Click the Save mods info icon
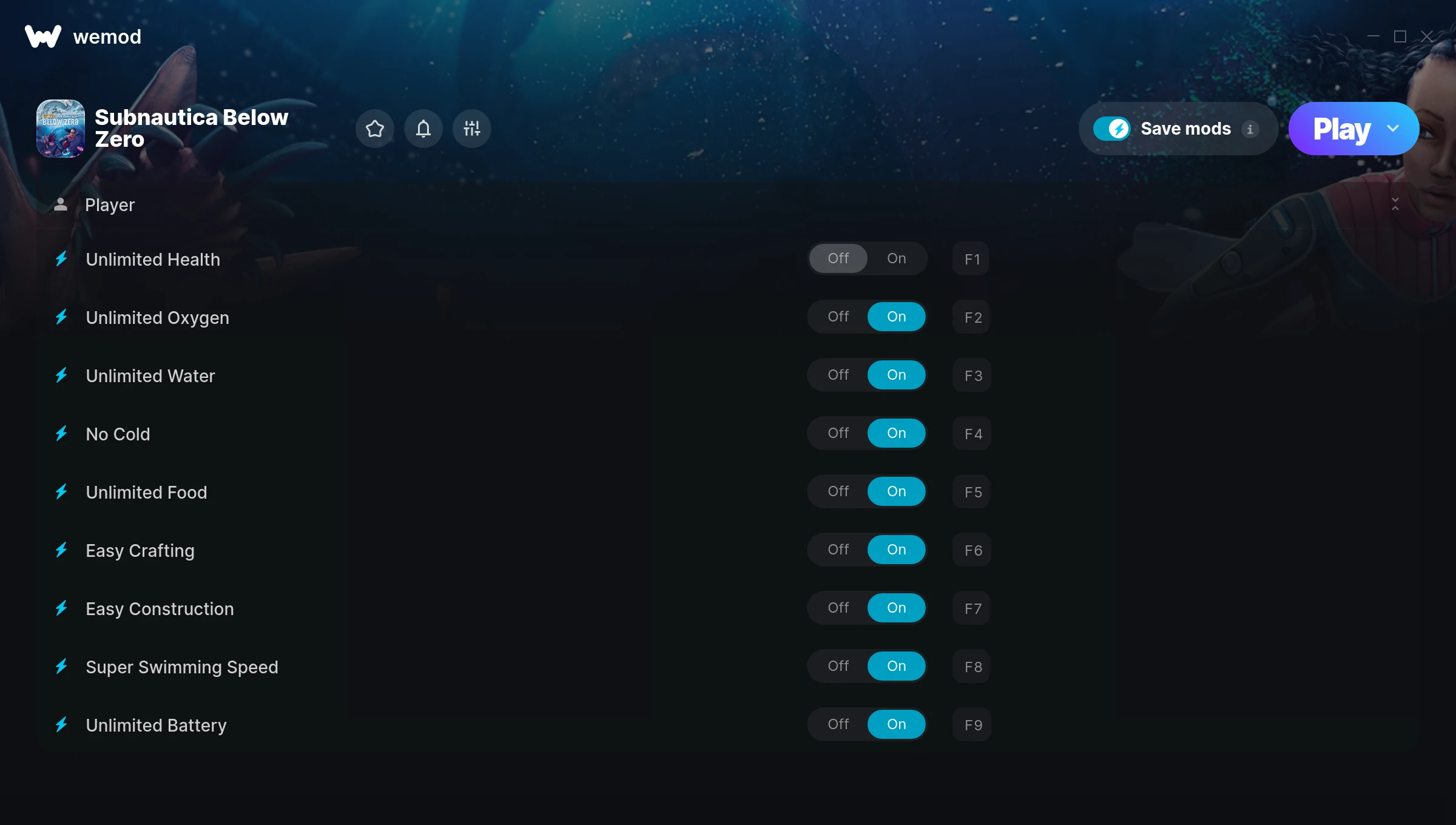1456x825 pixels. (x=1250, y=129)
